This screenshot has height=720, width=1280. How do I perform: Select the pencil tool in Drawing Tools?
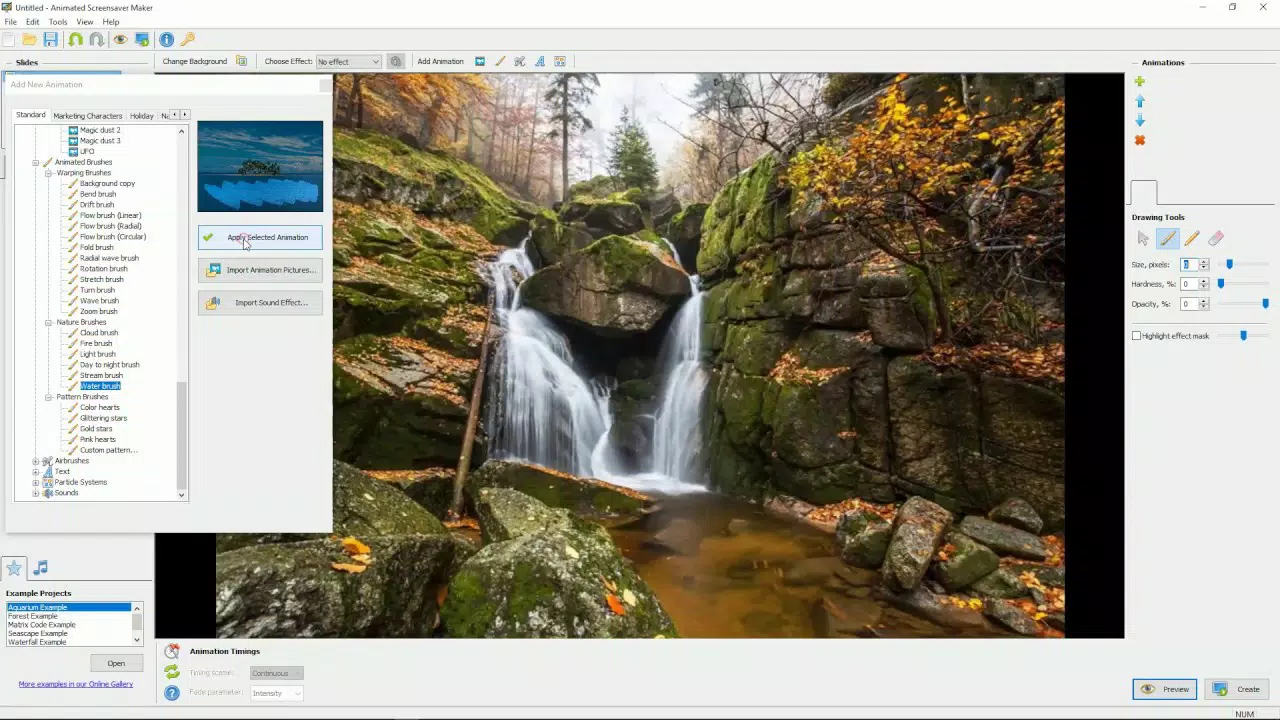tap(1192, 238)
